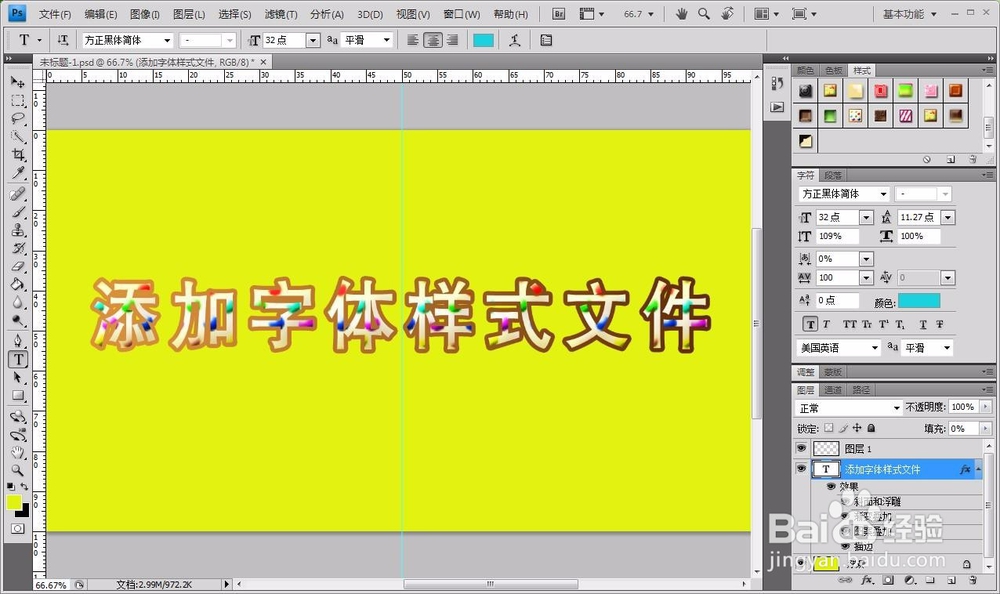Select the Eraser tool
The width and height of the screenshot is (1000, 594).
18,266
